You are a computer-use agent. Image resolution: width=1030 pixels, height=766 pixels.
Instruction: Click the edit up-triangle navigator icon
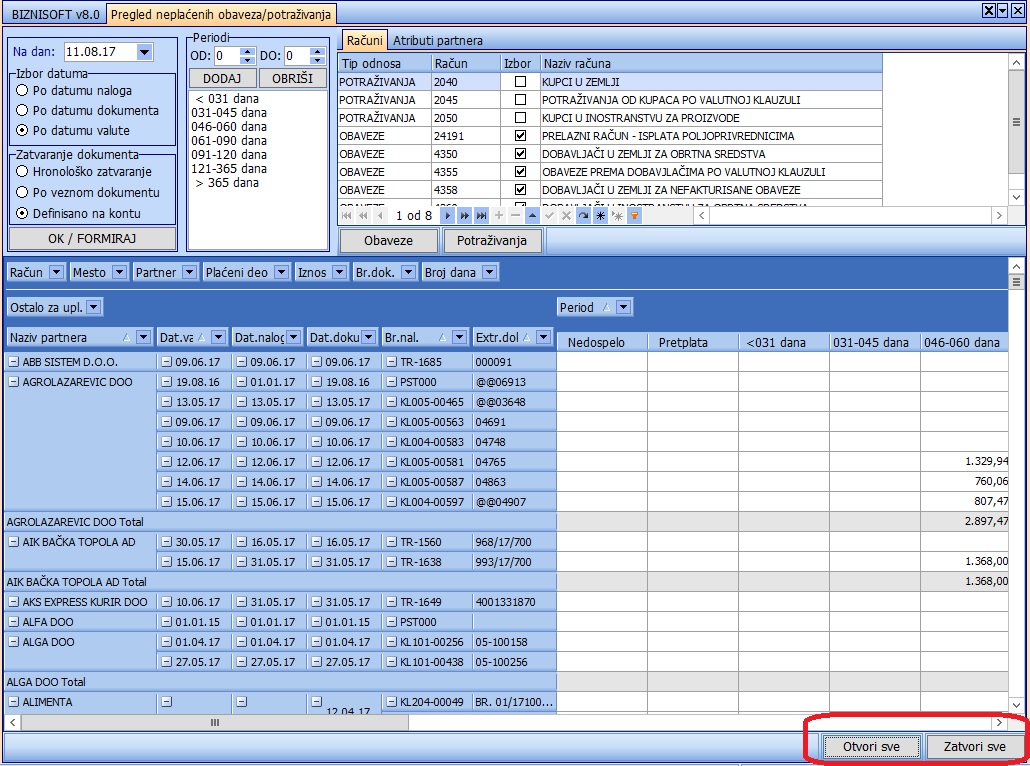tap(532, 216)
